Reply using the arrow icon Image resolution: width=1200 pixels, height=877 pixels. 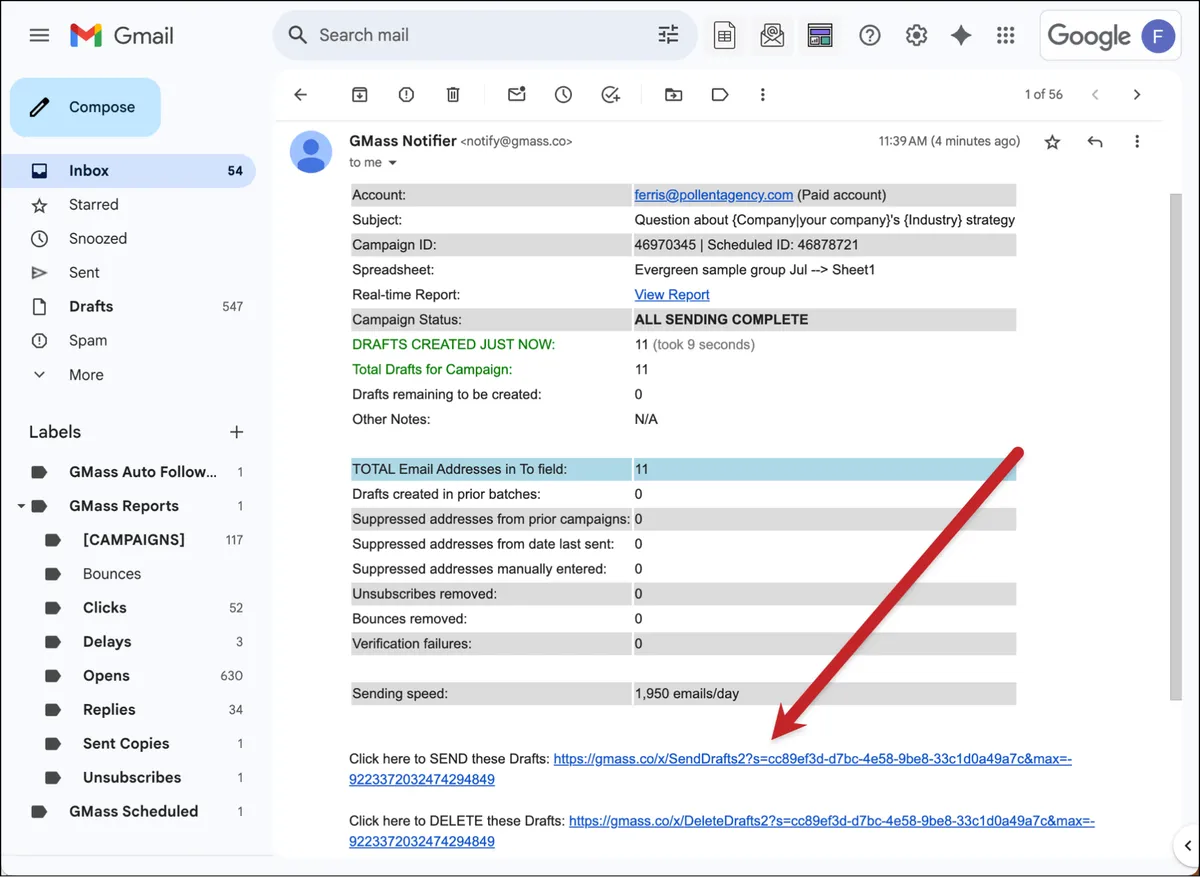tap(1095, 142)
